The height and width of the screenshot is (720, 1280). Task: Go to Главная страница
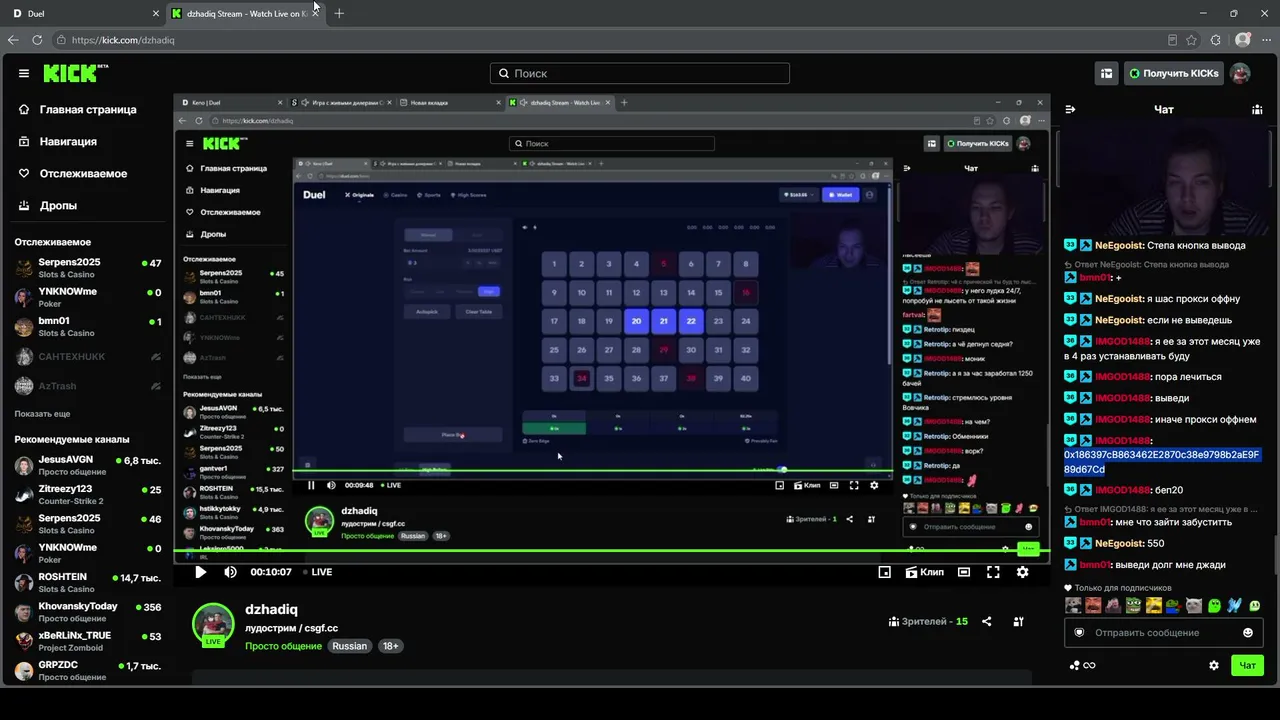pyautogui.click(x=78, y=109)
